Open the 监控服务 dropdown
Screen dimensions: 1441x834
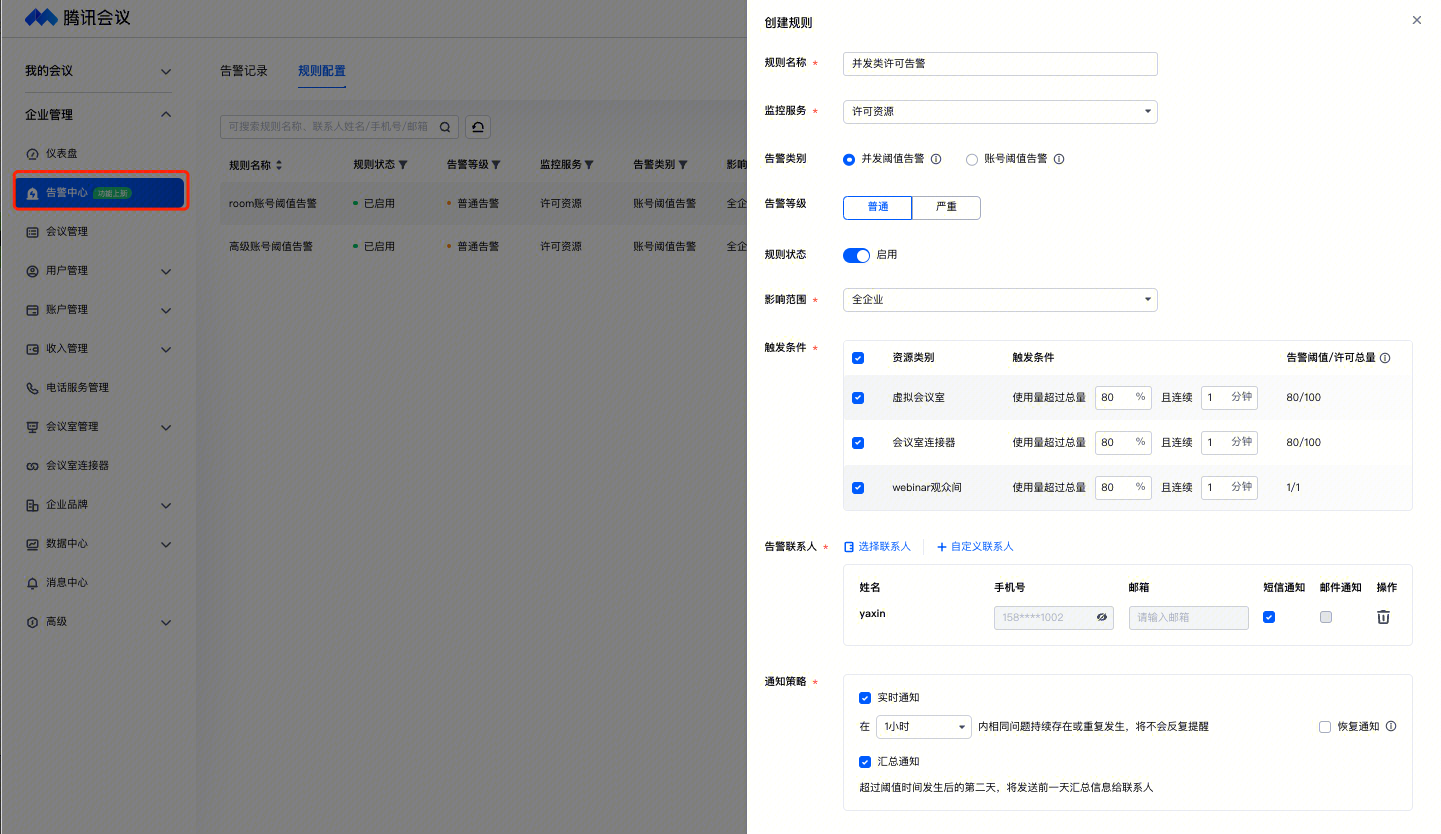[1000, 112]
